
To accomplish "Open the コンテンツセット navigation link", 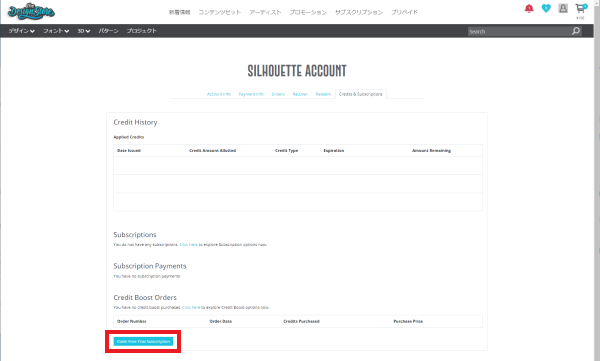I will coord(220,12).
